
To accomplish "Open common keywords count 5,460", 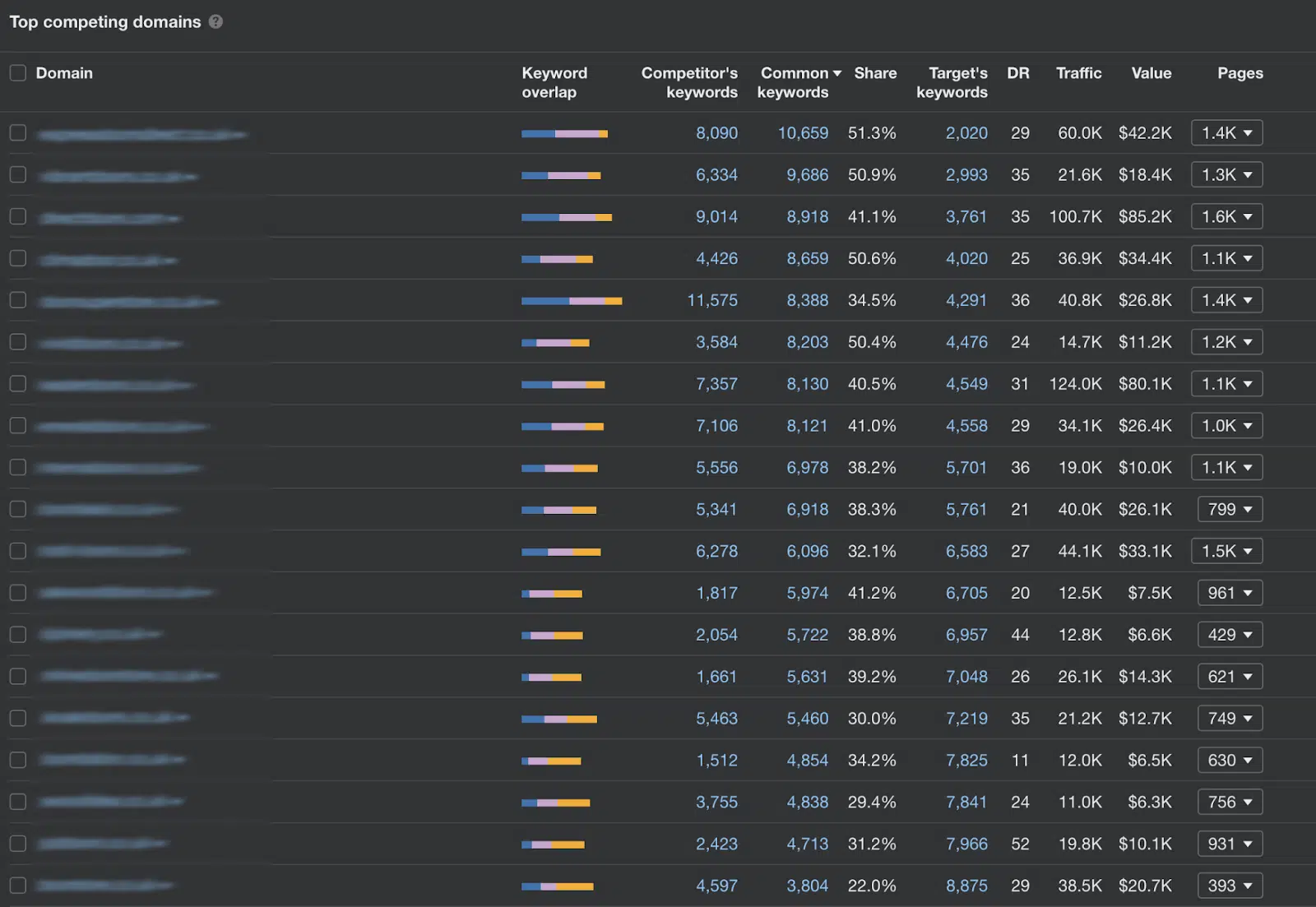I will pos(808,719).
